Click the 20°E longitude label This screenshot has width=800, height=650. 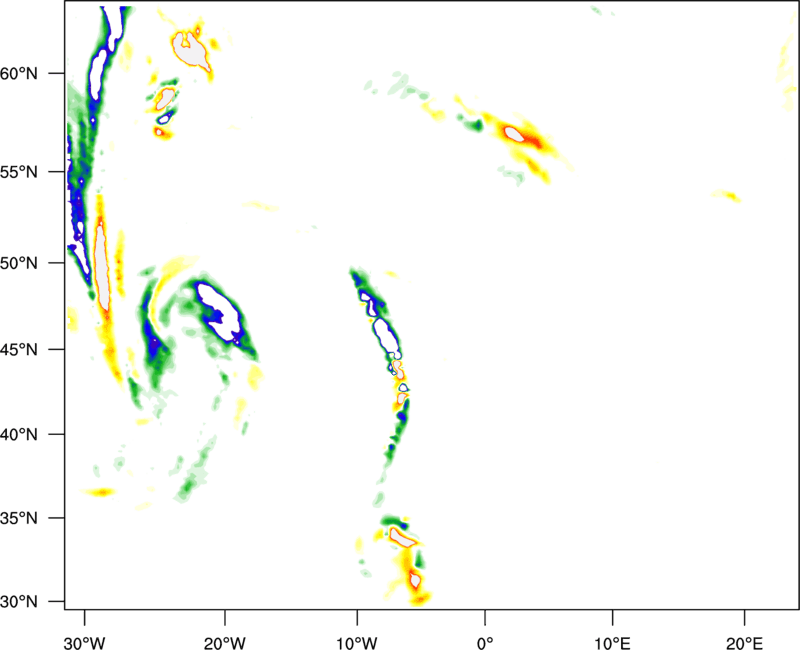(x=744, y=643)
